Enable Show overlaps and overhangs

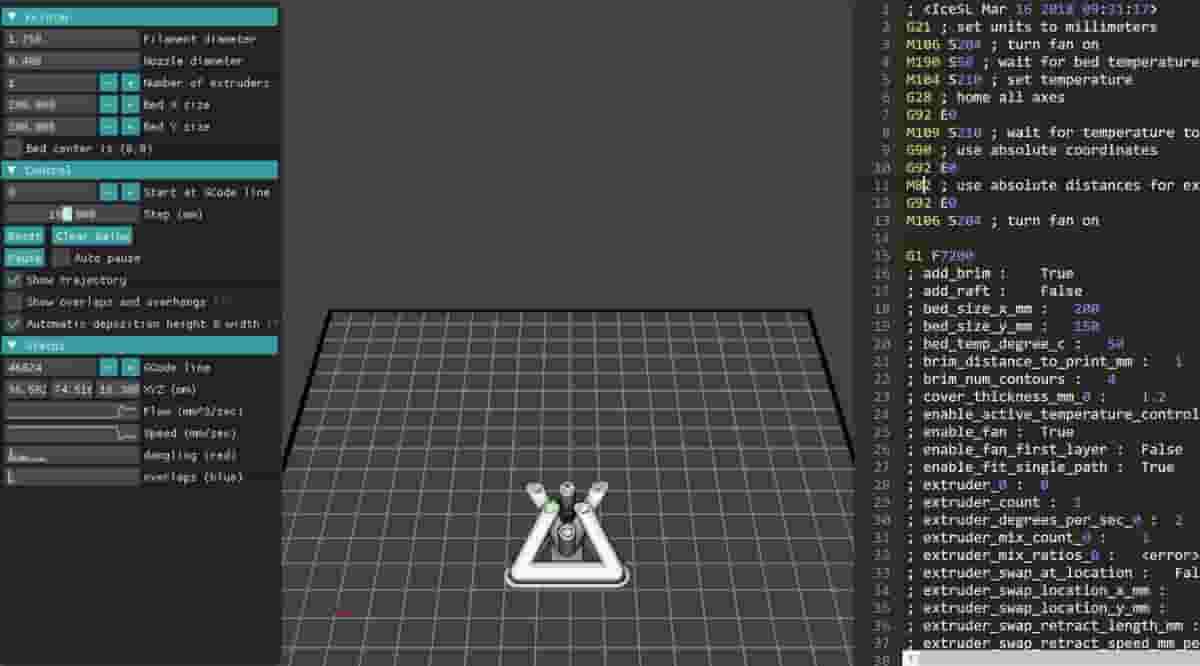[13, 302]
